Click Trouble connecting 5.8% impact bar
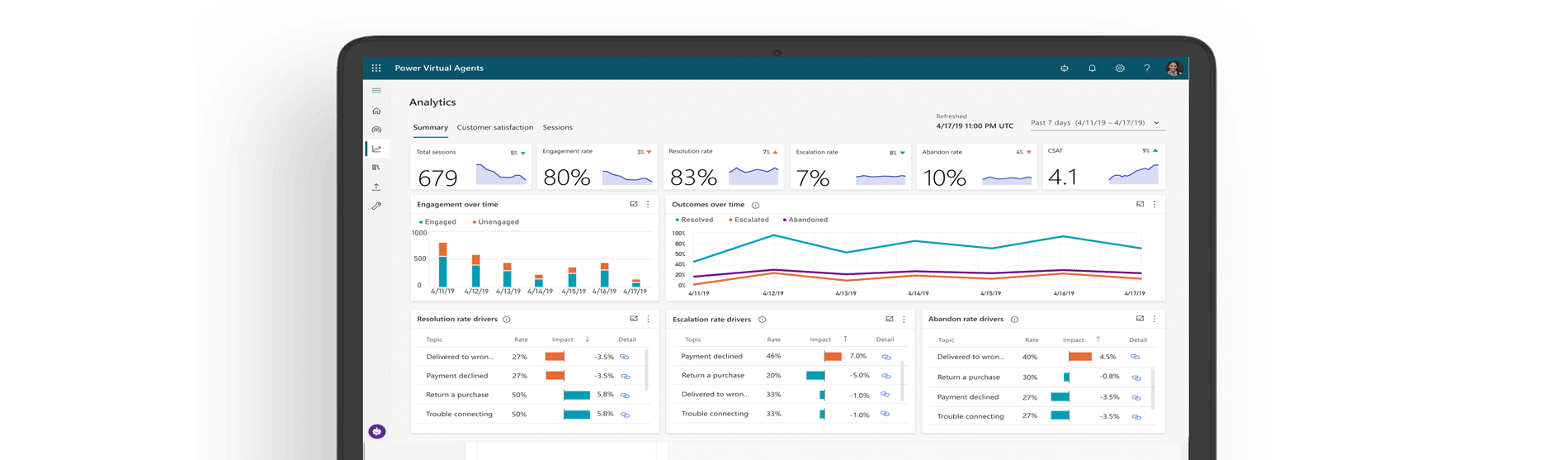This screenshot has width=1568, height=460. 577,415
